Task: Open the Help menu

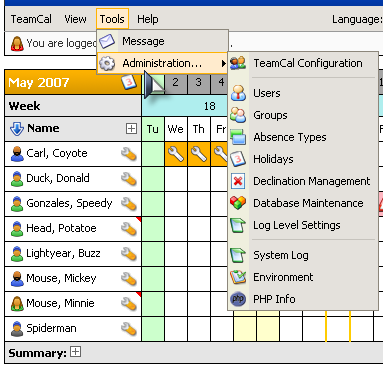Action: [x=148, y=19]
